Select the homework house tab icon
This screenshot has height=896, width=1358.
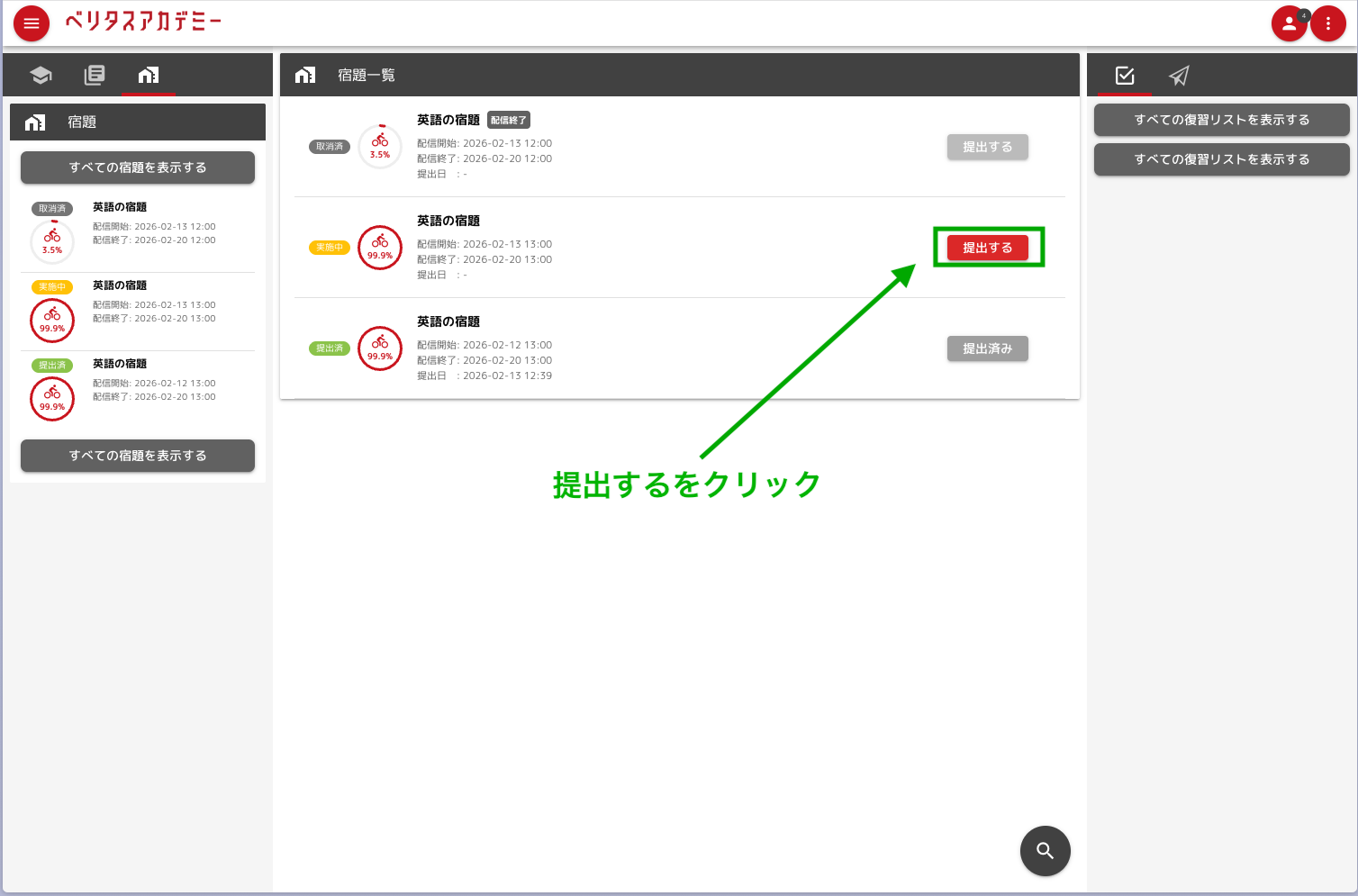[149, 76]
